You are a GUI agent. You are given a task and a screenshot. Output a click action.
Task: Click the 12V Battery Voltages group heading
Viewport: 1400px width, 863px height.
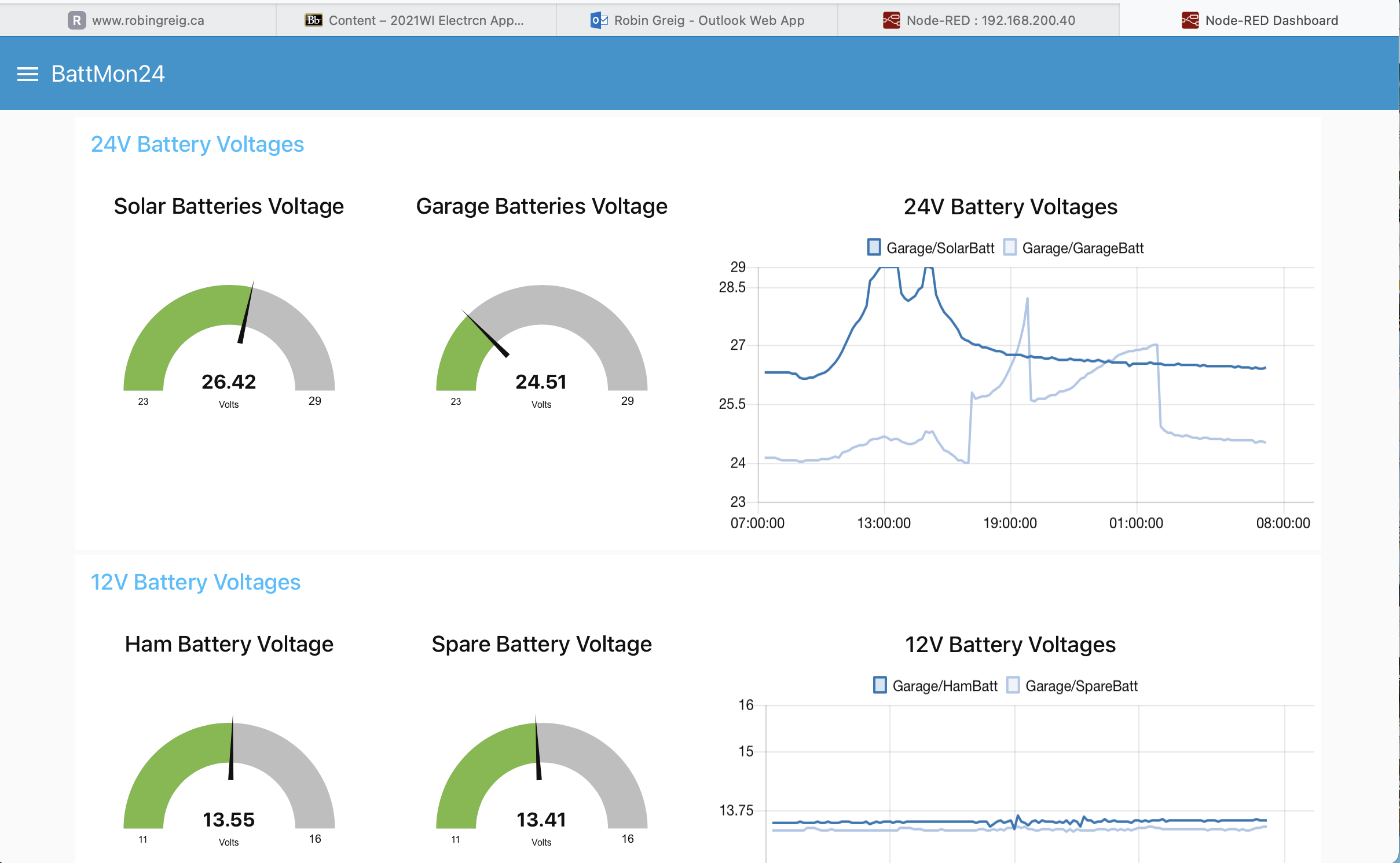click(x=196, y=582)
